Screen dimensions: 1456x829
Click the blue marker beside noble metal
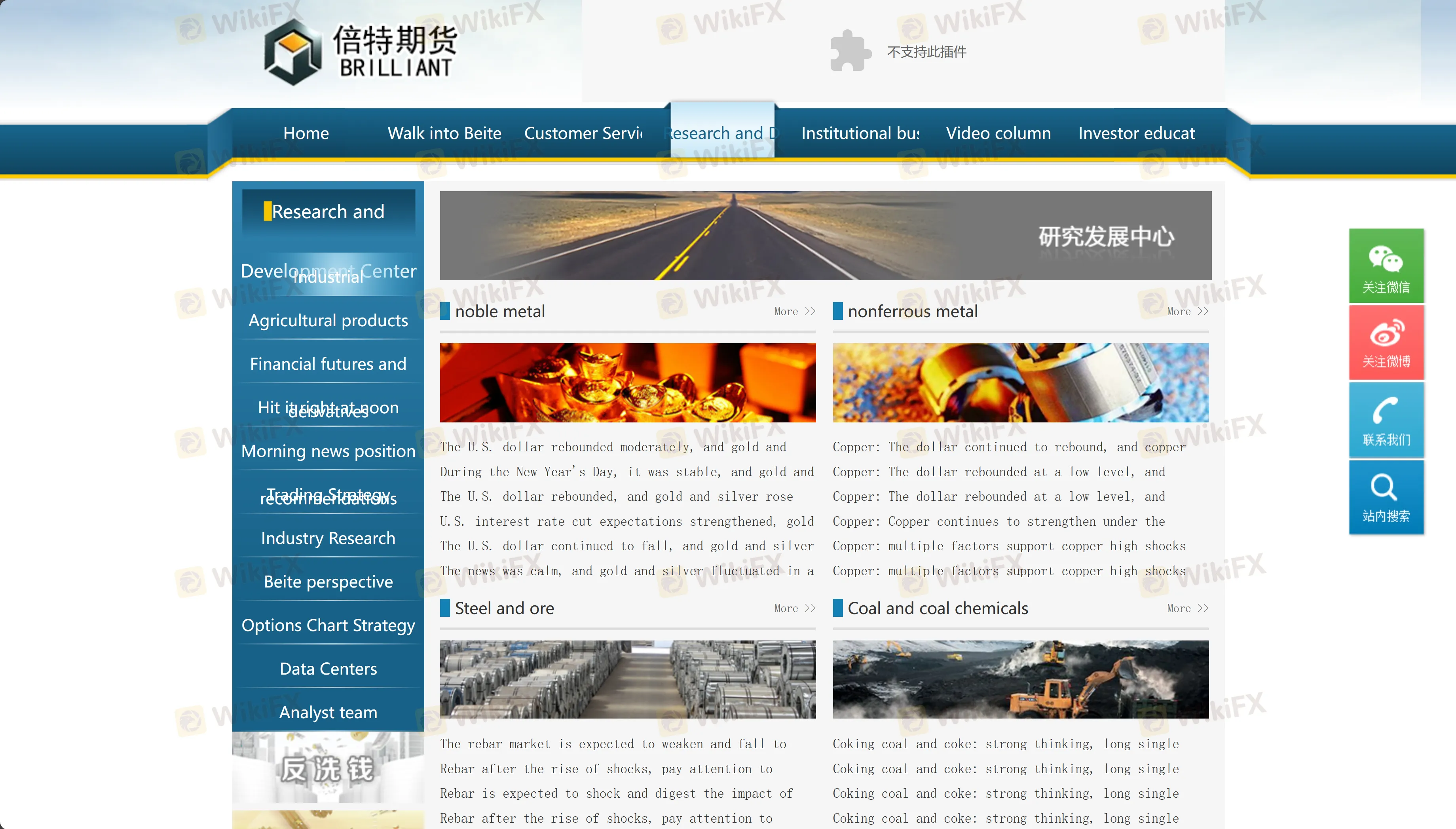tap(445, 311)
